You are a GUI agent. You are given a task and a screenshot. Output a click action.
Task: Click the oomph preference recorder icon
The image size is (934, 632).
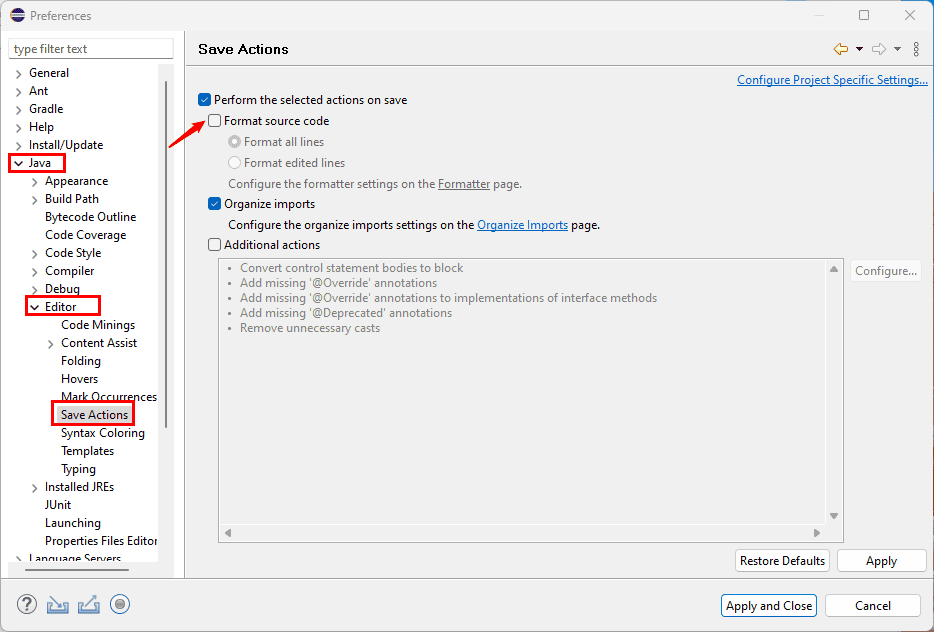click(120, 604)
